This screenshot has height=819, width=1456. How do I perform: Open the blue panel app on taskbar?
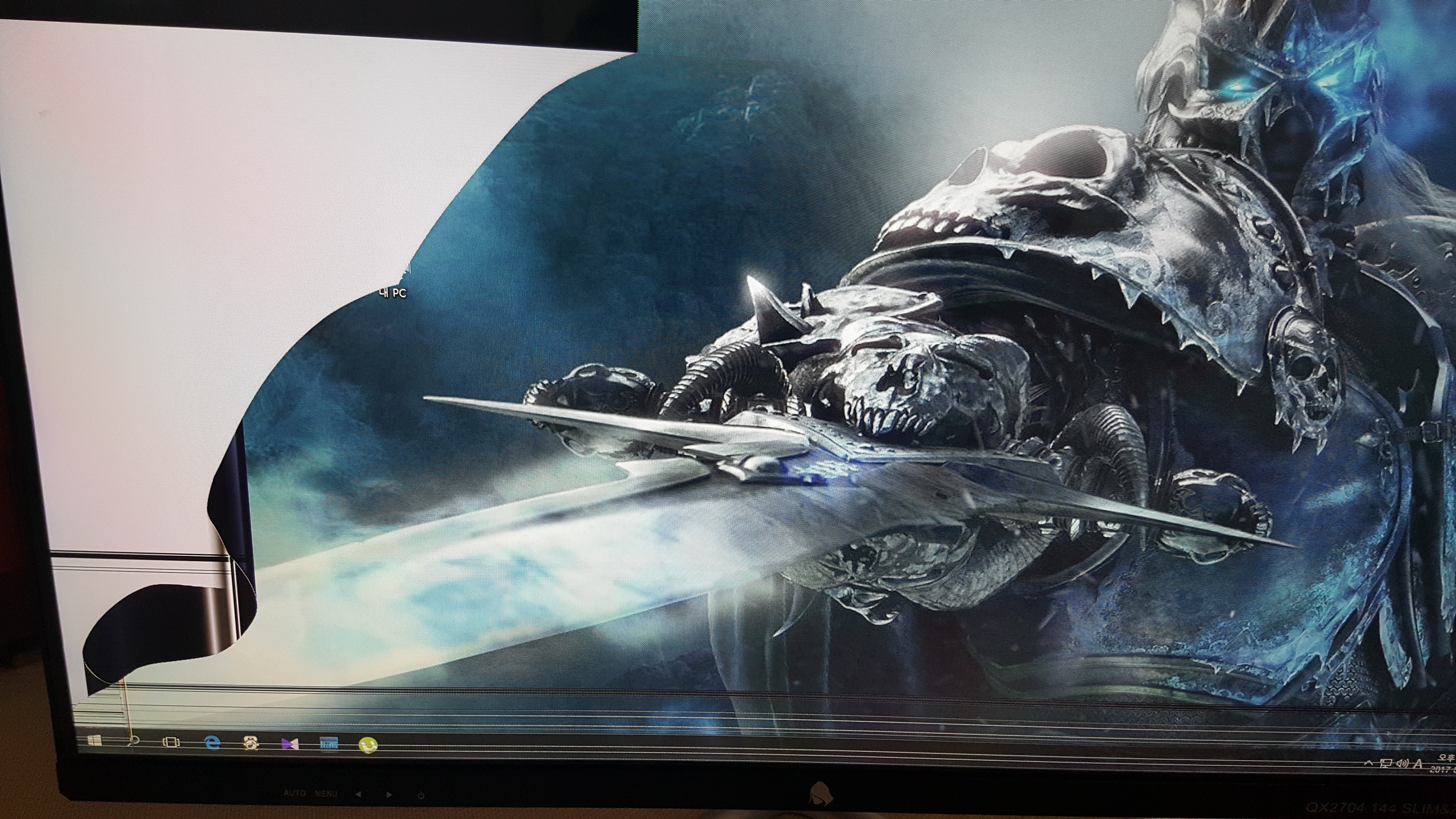coord(329,744)
